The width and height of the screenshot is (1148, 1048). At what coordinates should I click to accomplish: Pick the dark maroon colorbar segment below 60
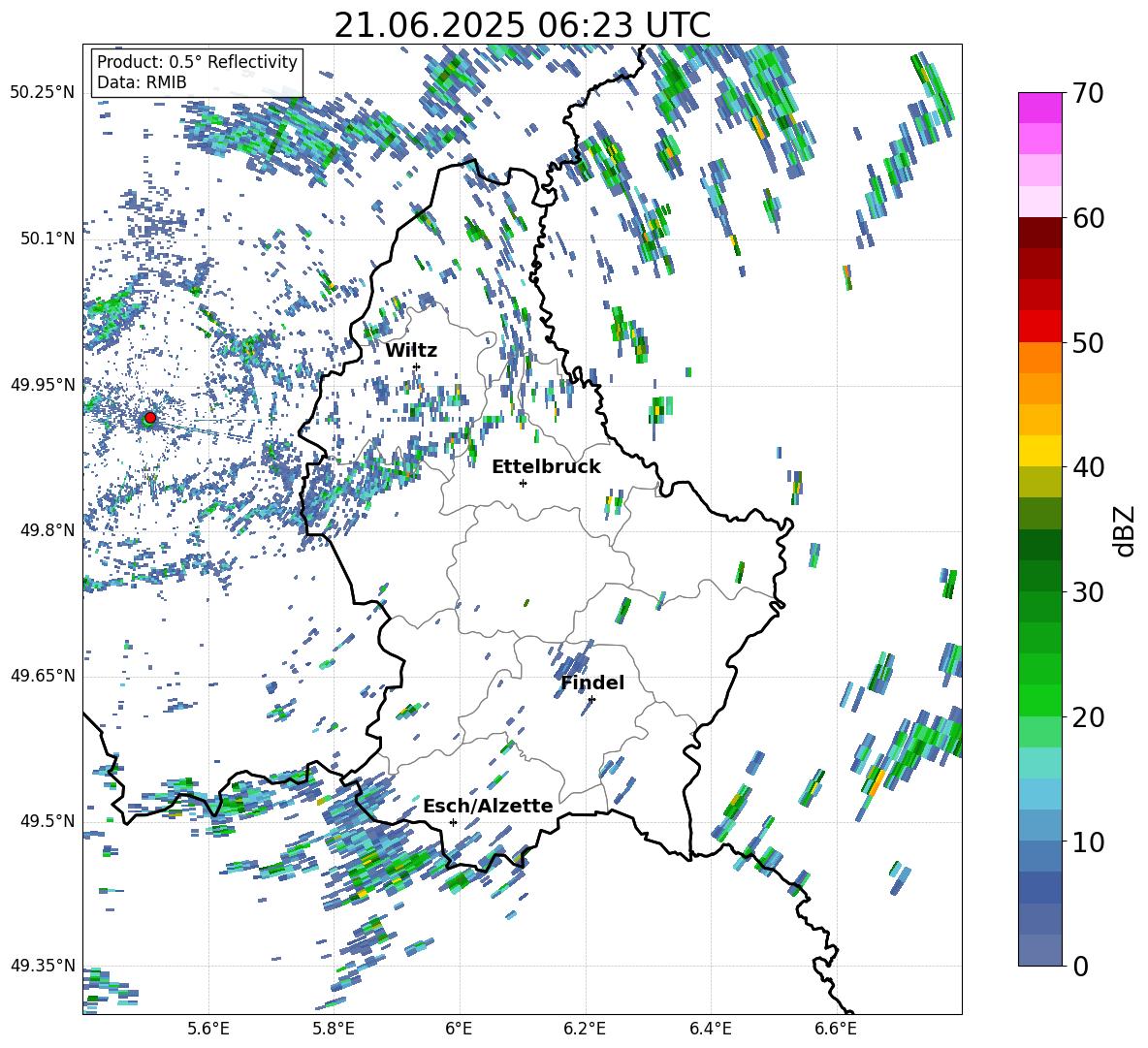click(1039, 233)
